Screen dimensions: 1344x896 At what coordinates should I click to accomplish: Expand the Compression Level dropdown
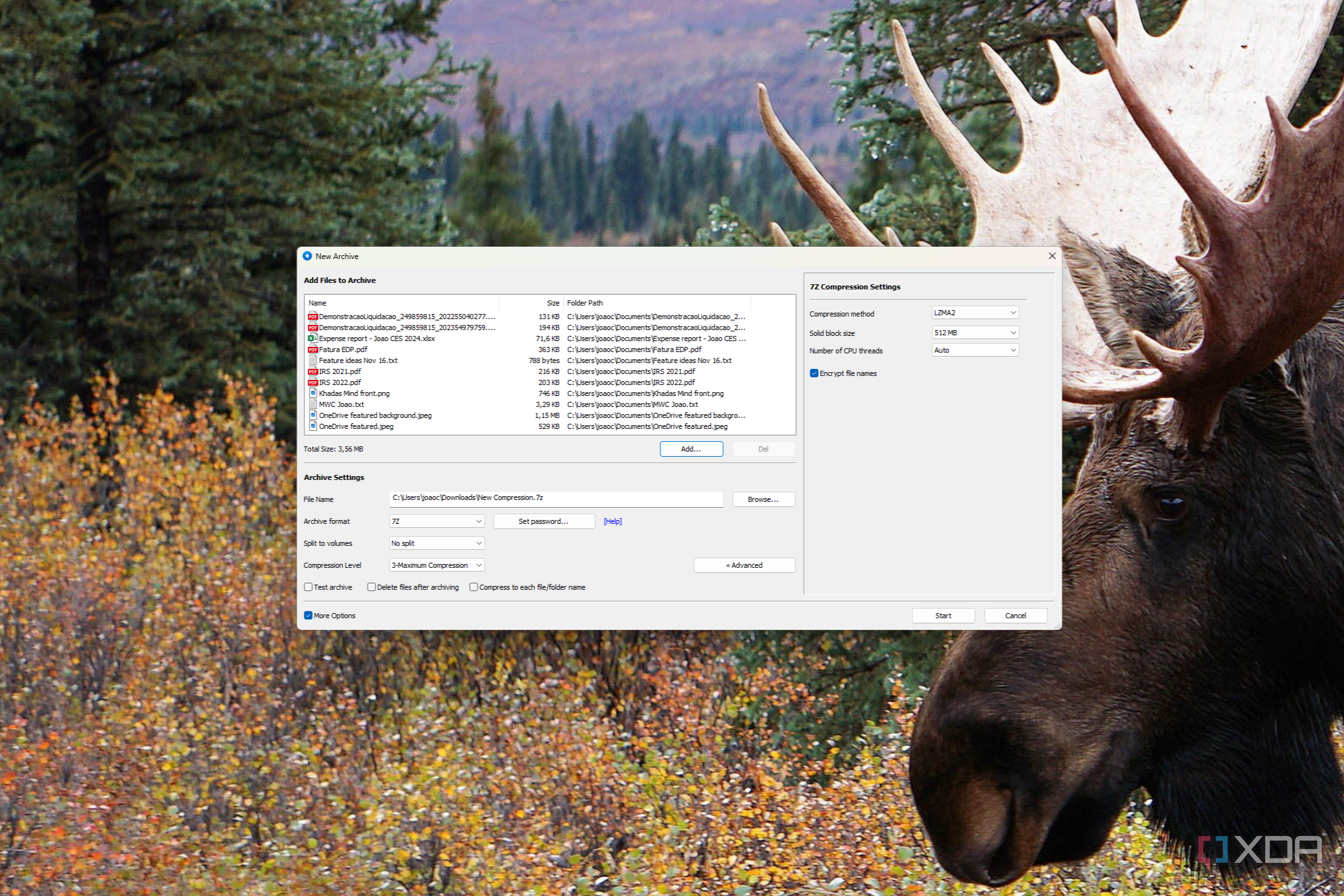point(437,565)
